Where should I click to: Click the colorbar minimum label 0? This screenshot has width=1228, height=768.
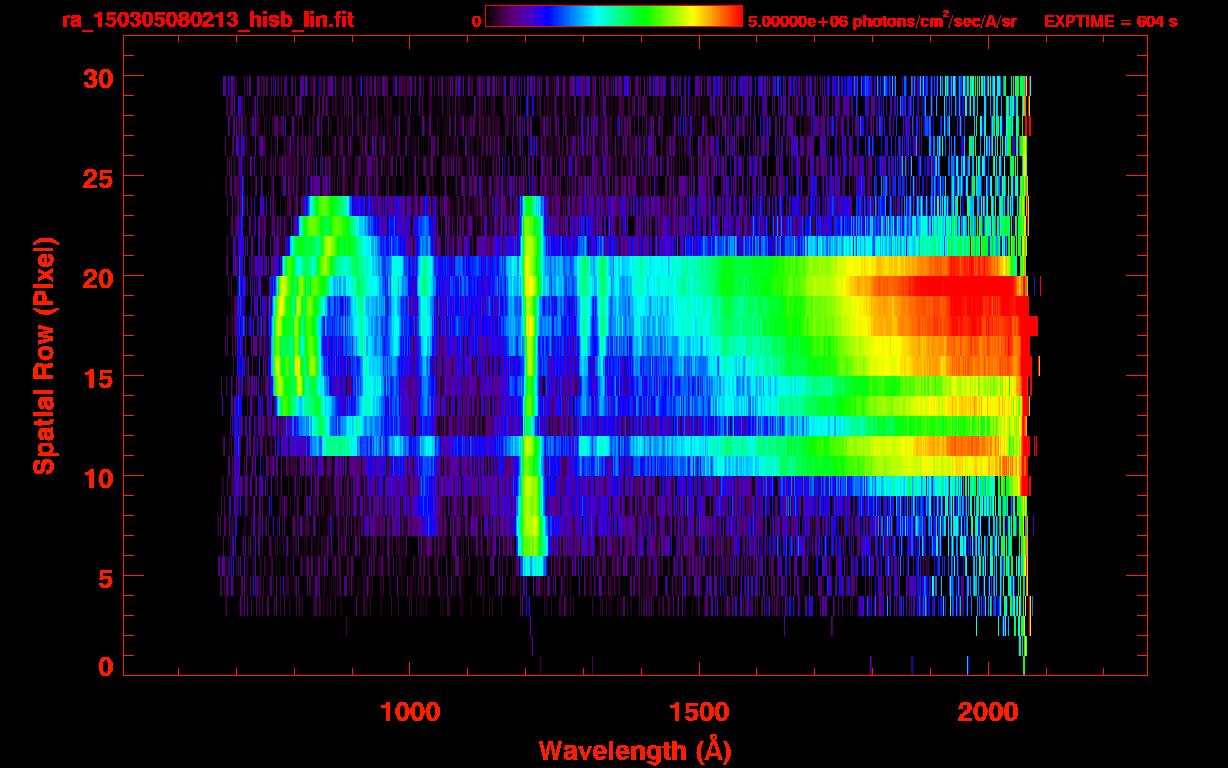(476, 20)
